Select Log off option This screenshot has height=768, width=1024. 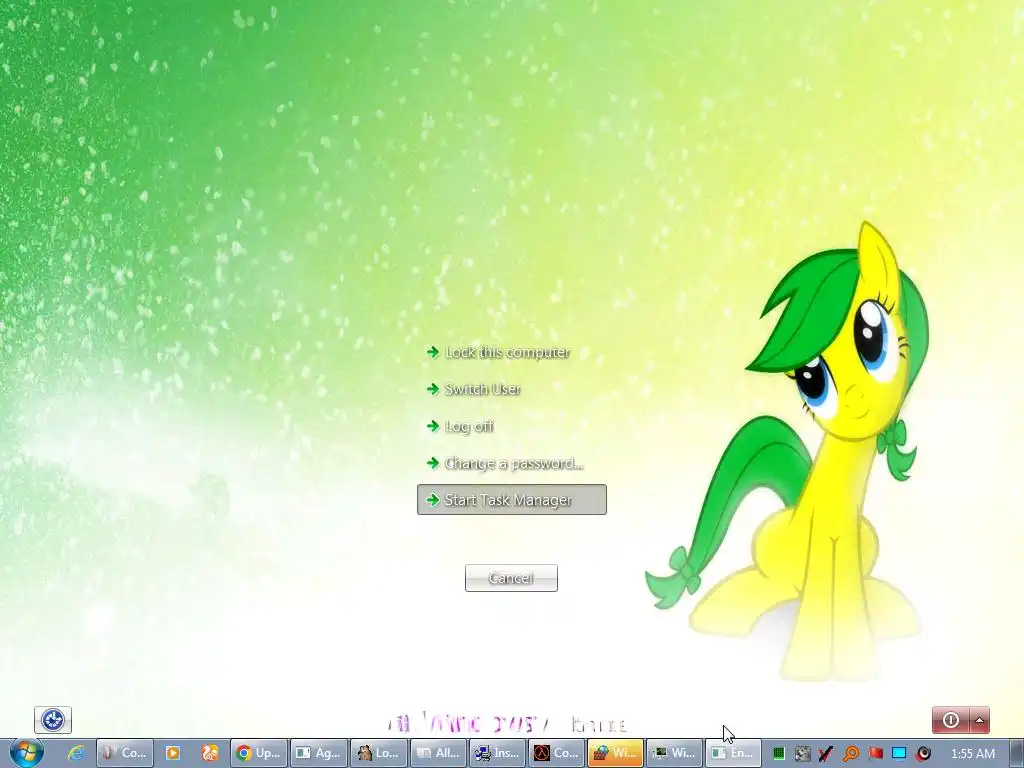click(x=460, y=426)
